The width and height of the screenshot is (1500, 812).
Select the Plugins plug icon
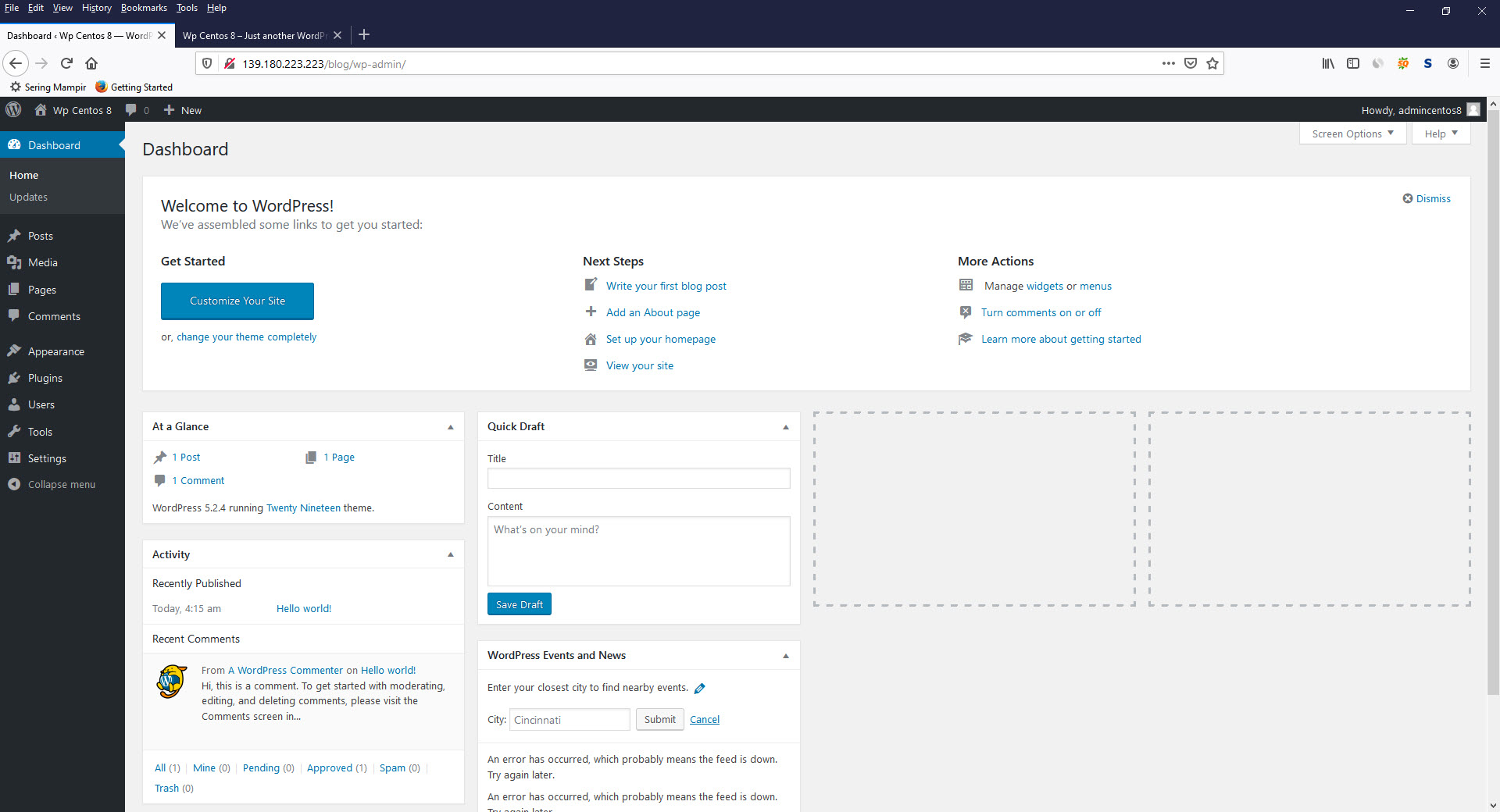point(15,377)
